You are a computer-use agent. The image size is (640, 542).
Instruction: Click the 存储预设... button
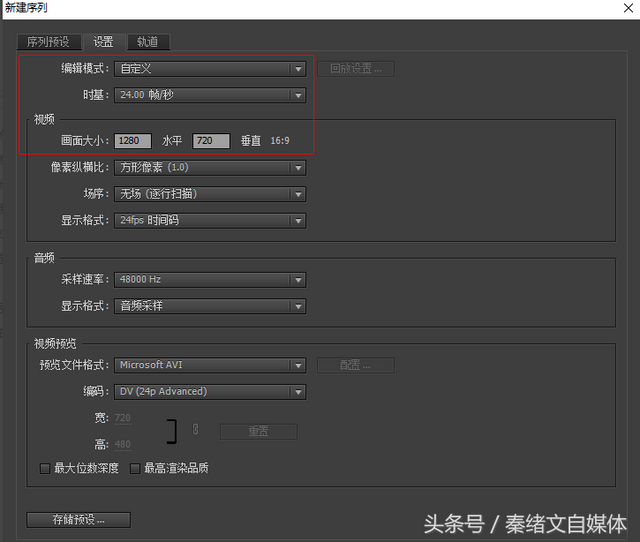(78, 520)
